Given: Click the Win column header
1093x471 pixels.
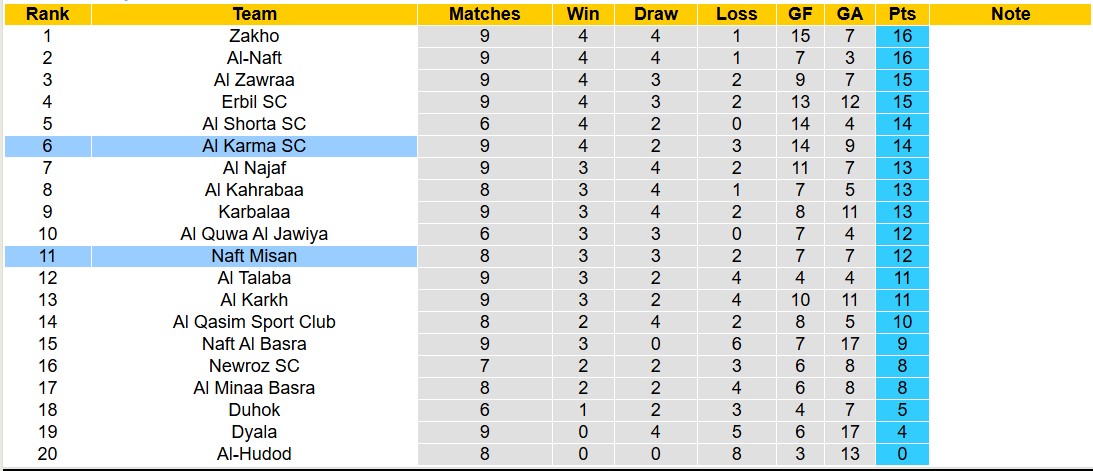Looking at the screenshot, I should 583,14.
